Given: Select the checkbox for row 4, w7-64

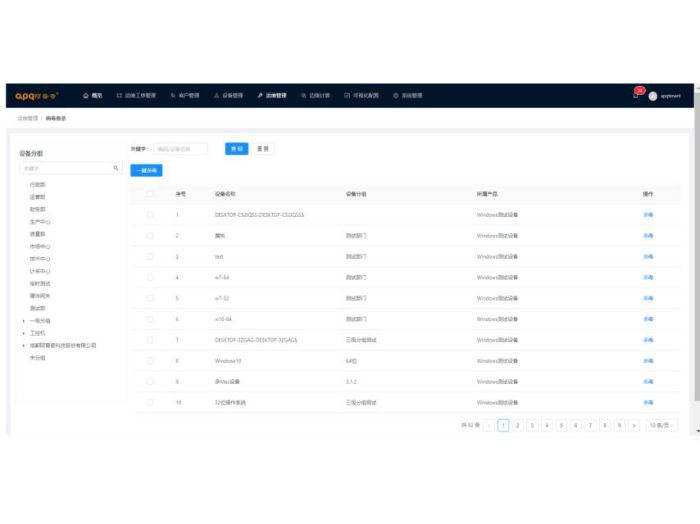Looking at the screenshot, I should pyautogui.click(x=150, y=277).
